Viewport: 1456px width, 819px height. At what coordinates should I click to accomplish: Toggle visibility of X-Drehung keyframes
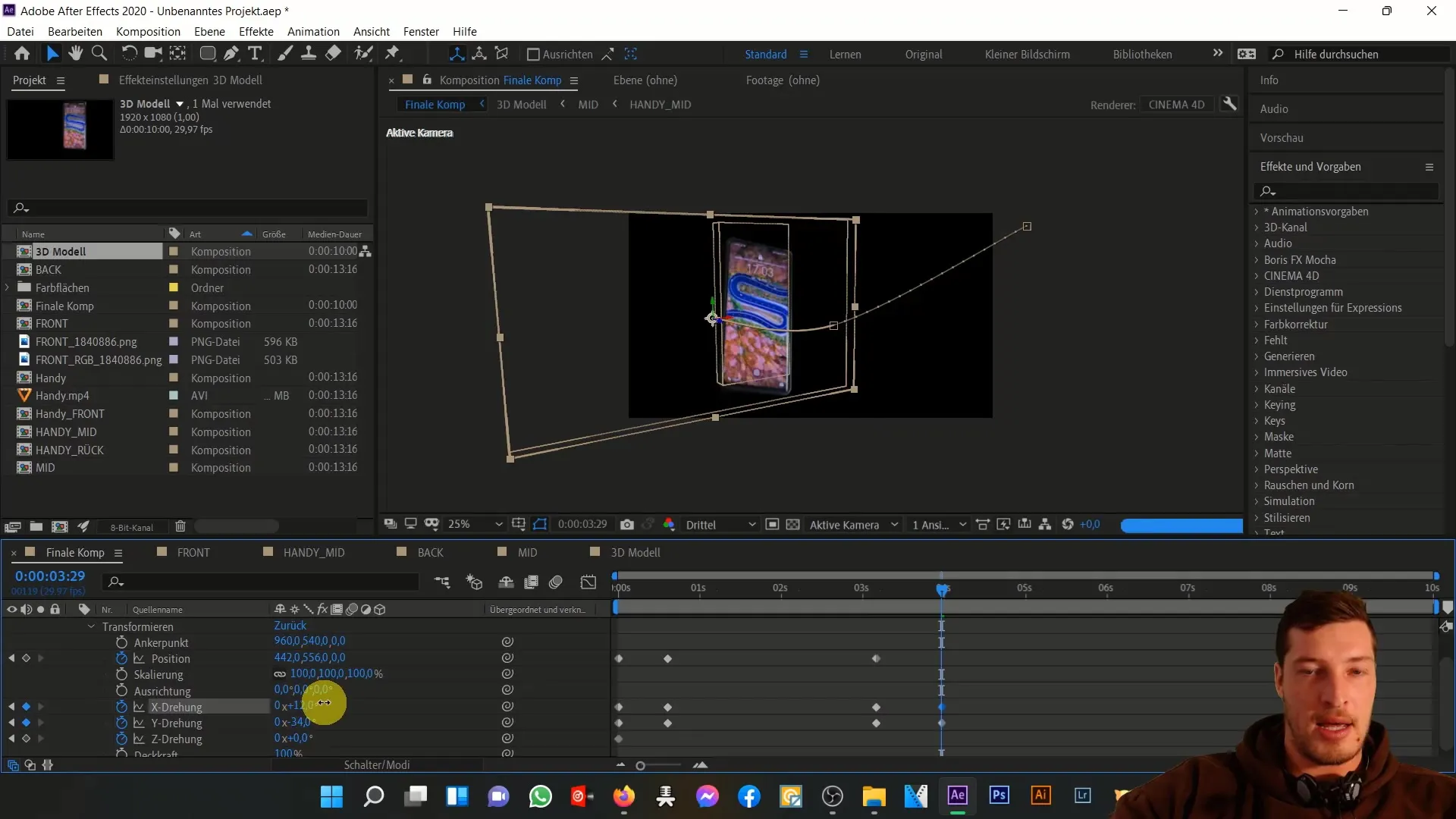click(120, 707)
